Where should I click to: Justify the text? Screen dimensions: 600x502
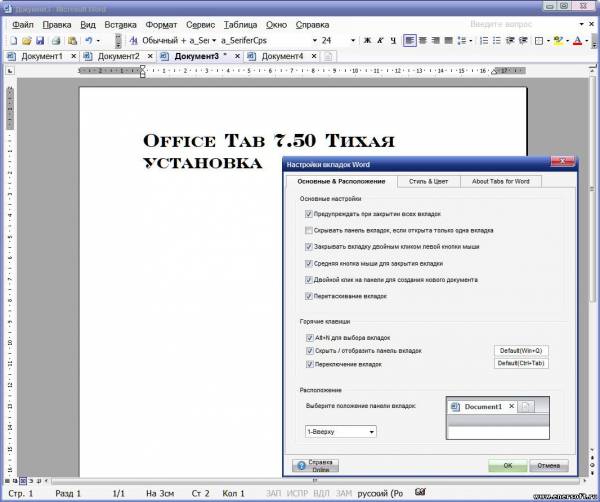pos(448,40)
